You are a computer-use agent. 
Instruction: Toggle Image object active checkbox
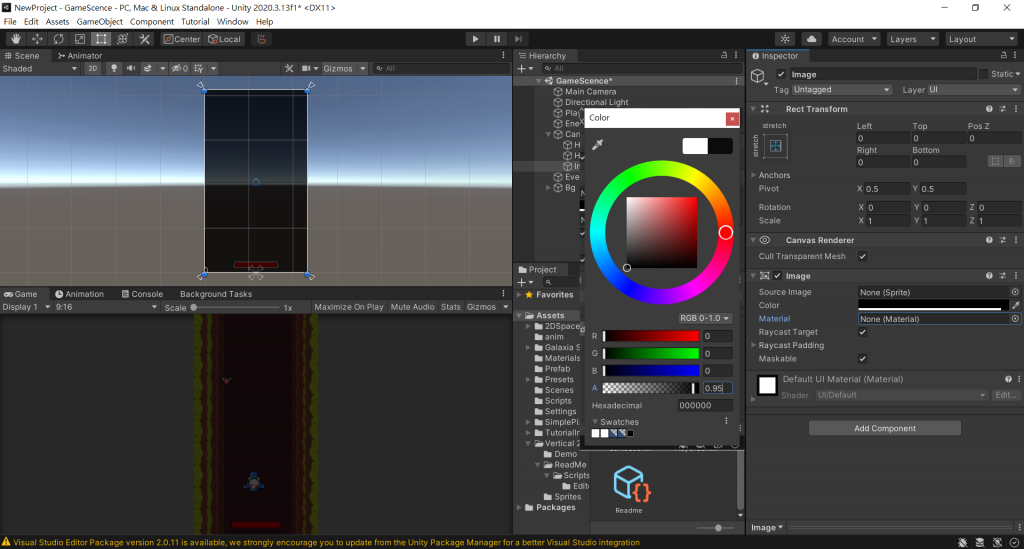tap(781, 74)
